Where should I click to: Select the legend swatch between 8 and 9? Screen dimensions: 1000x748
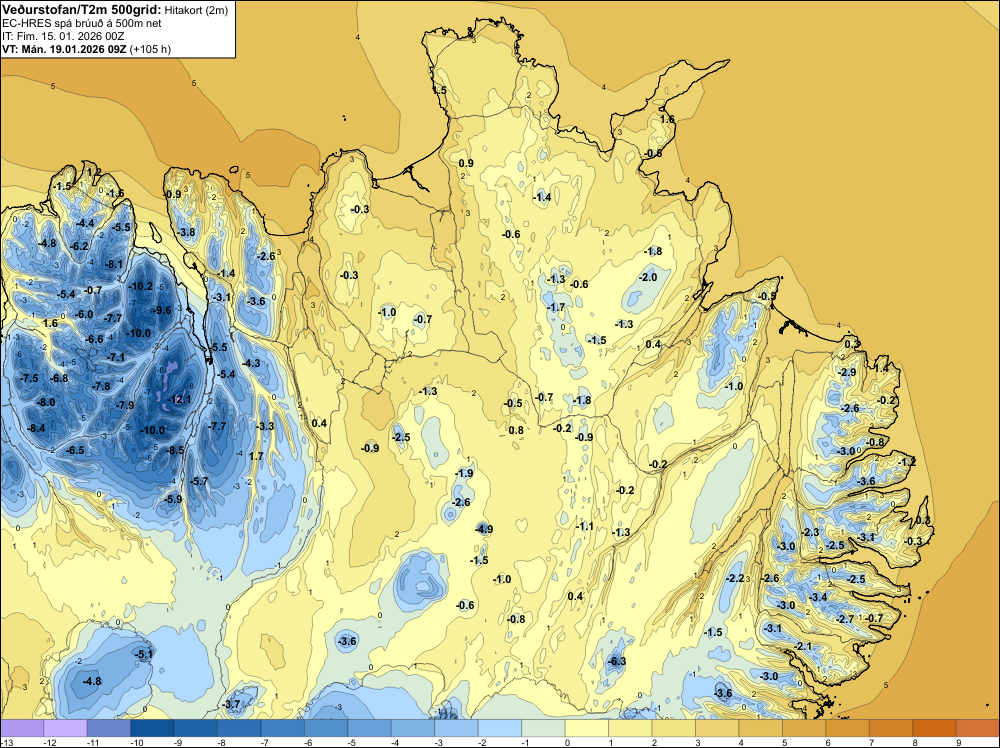pos(934,728)
